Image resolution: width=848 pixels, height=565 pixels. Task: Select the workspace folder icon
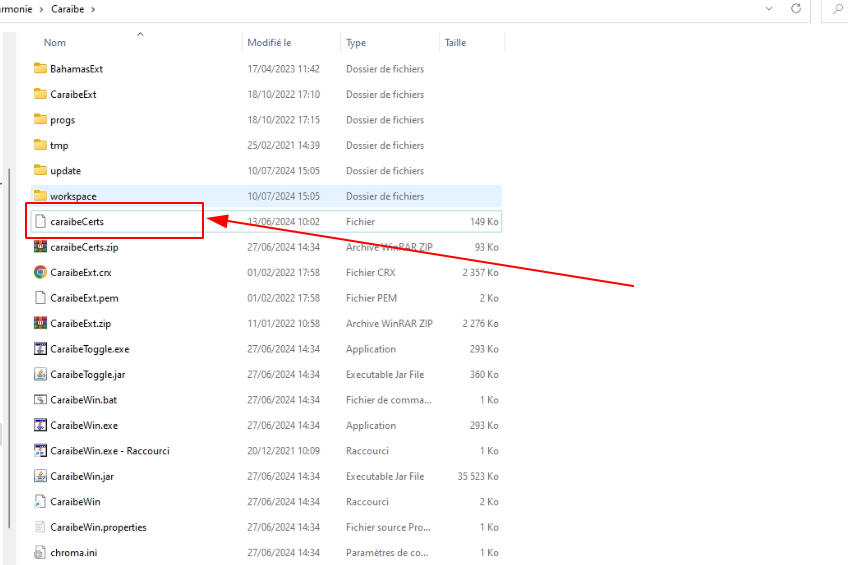[40, 195]
